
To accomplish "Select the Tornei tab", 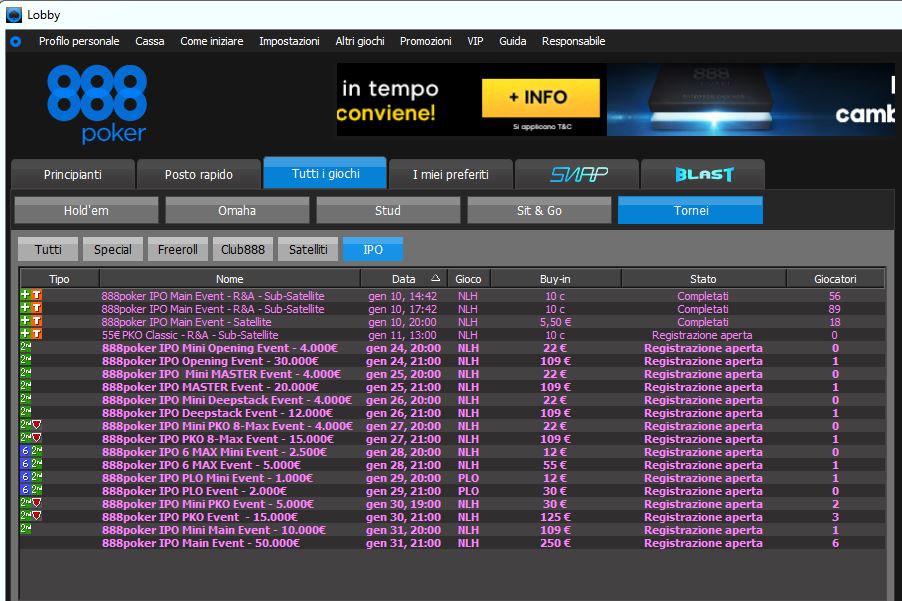I will tap(690, 210).
